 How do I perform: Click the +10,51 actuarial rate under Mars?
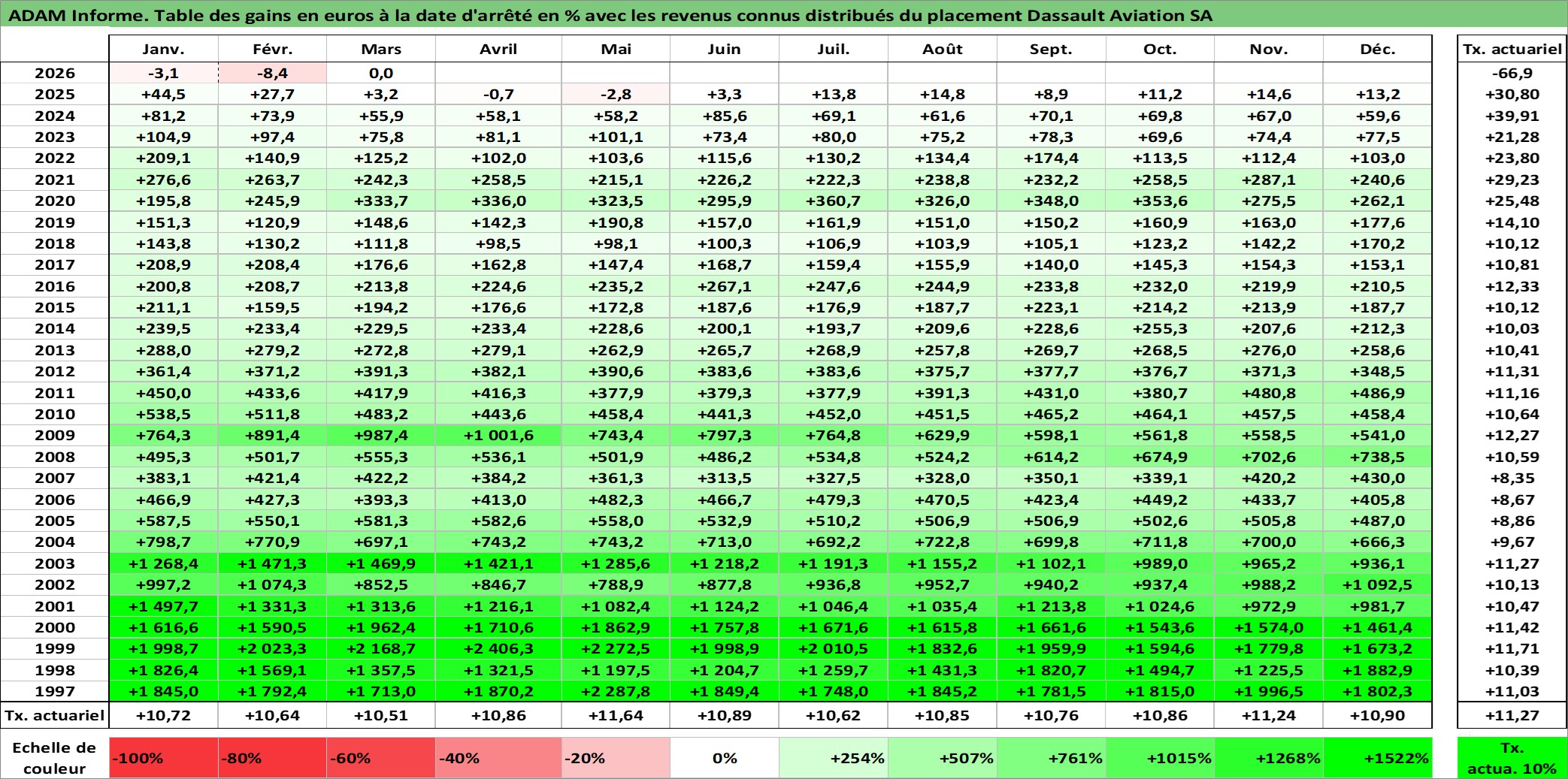381,715
